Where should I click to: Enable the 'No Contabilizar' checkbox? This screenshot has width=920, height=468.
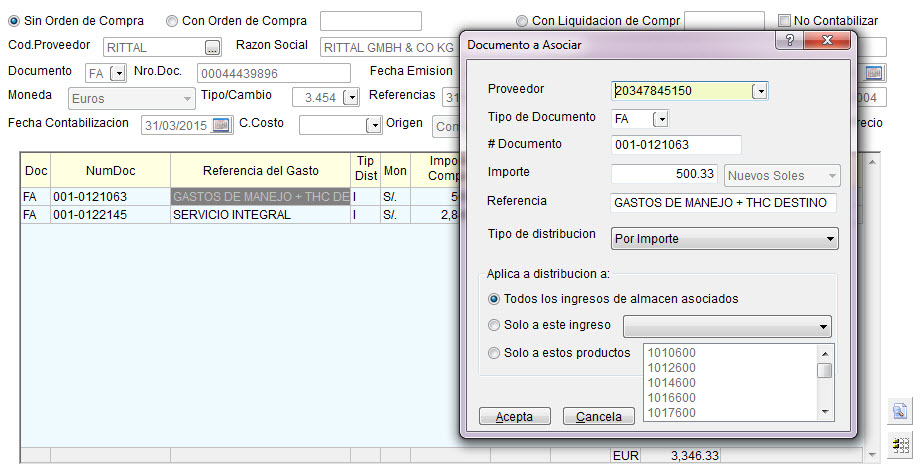click(784, 21)
